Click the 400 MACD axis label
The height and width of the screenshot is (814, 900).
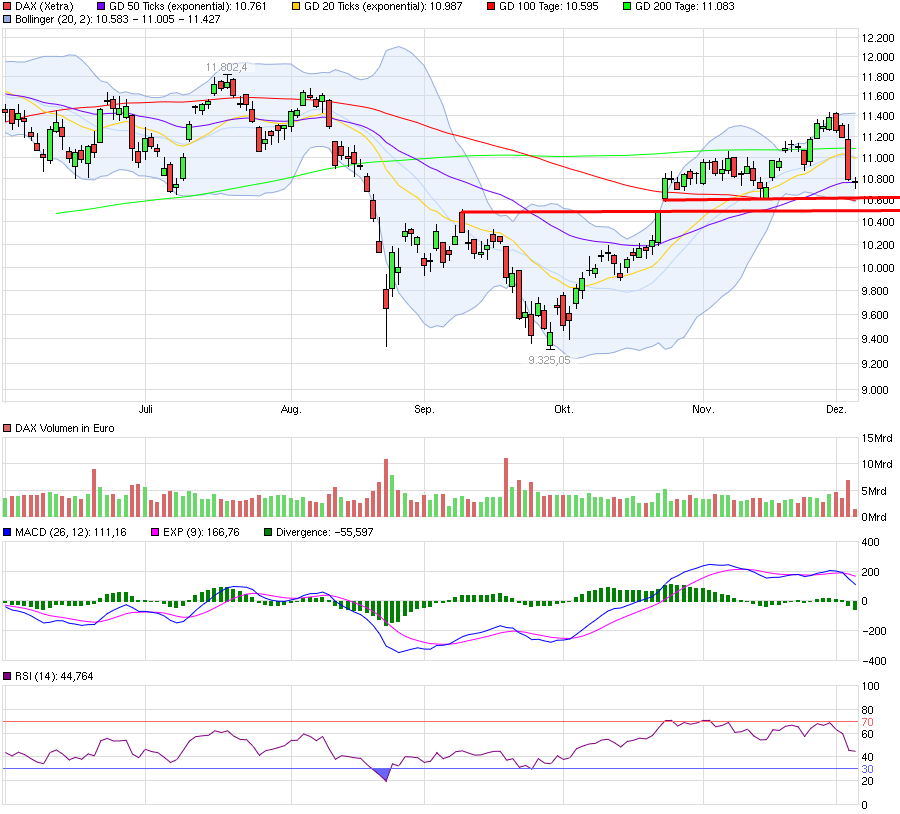point(871,542)
